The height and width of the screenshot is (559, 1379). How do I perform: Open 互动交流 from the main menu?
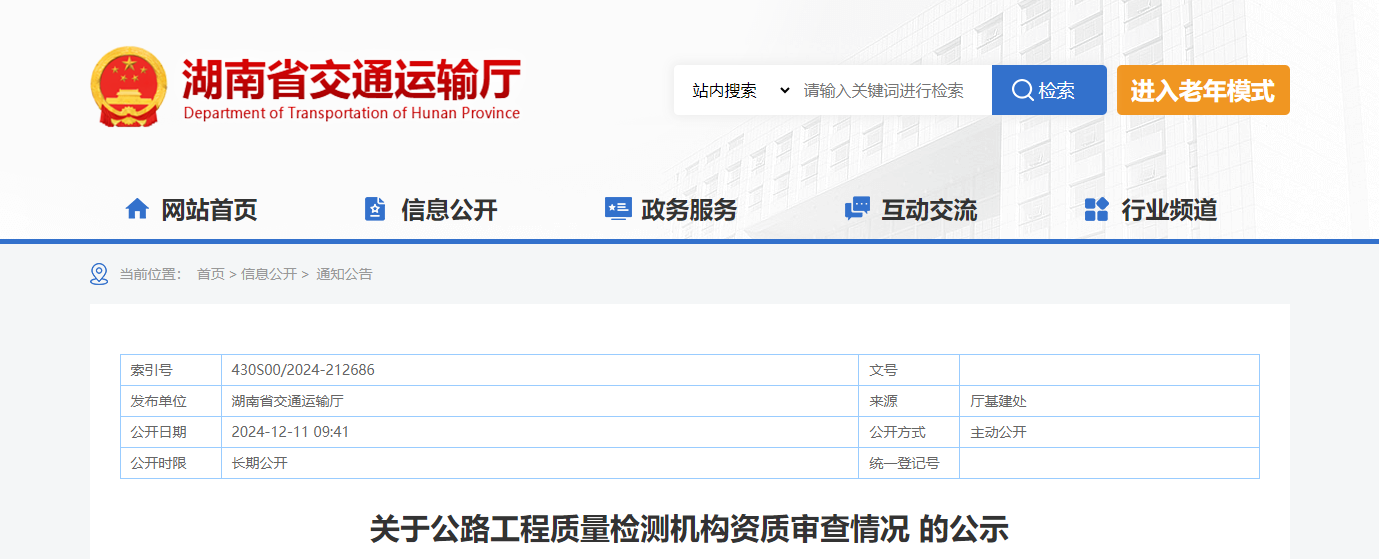tap(929, 210)
